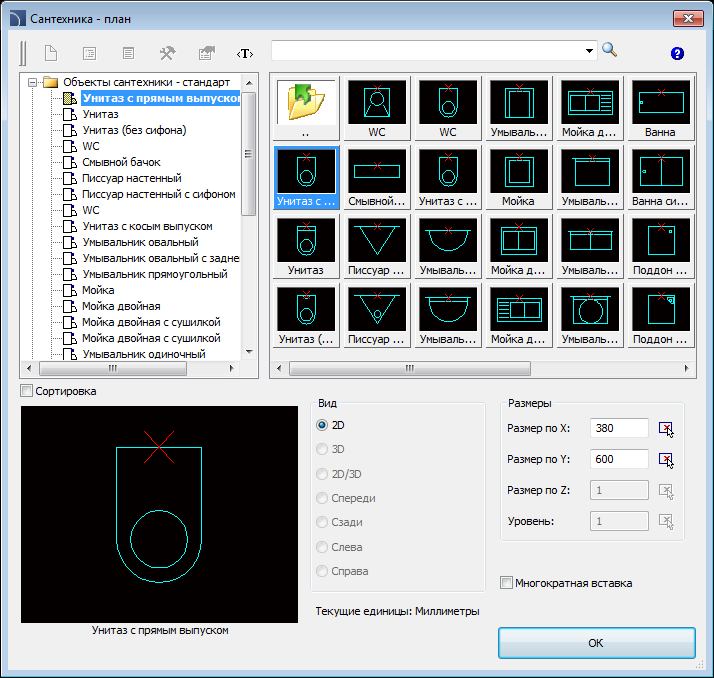Select the Унитаз (... thumbnail

coord(306,316)
